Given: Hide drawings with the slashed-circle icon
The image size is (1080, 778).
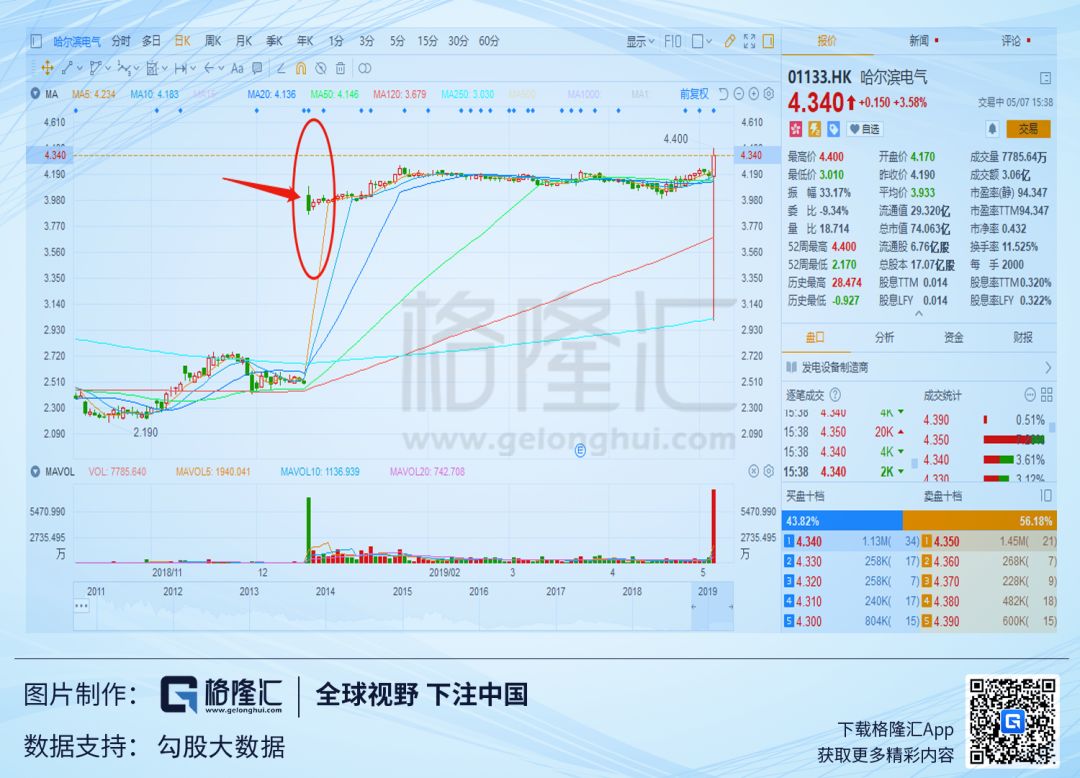Looking at the screenshot, I should pyautogui.click(x=321, y=67).
